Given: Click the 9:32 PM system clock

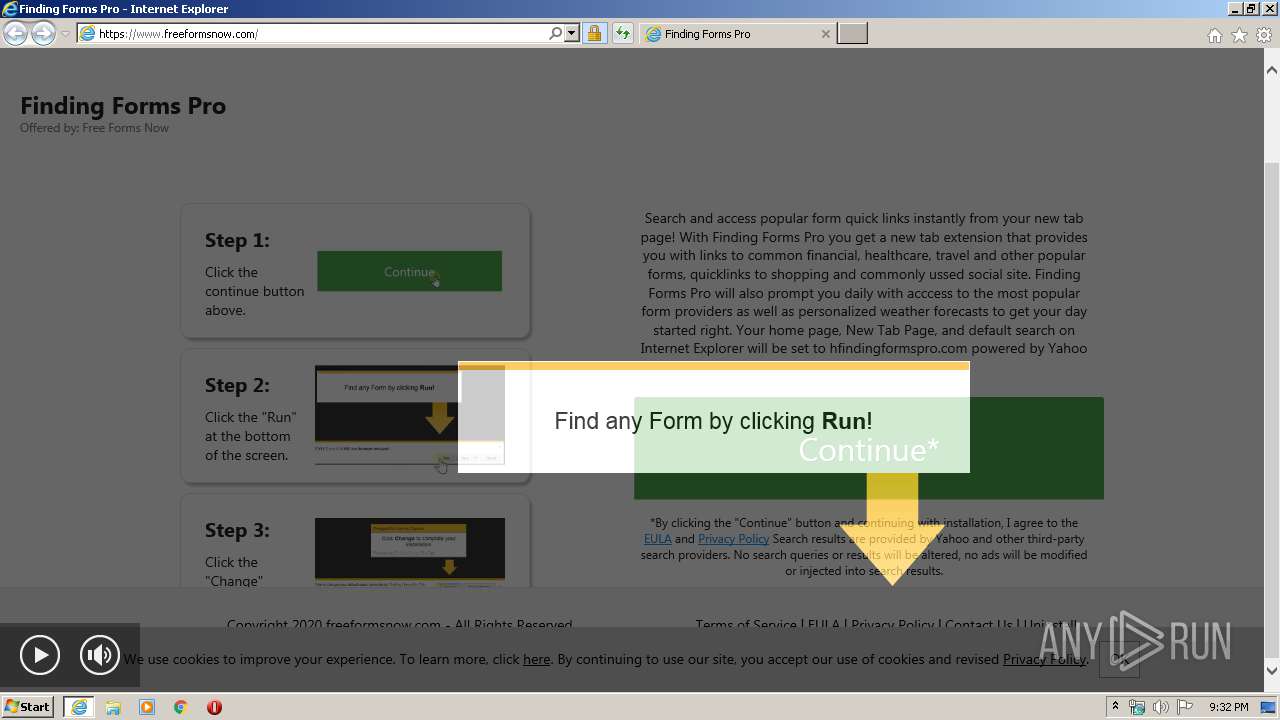Looking at the screenshot, I should (x=1228, y=707).
